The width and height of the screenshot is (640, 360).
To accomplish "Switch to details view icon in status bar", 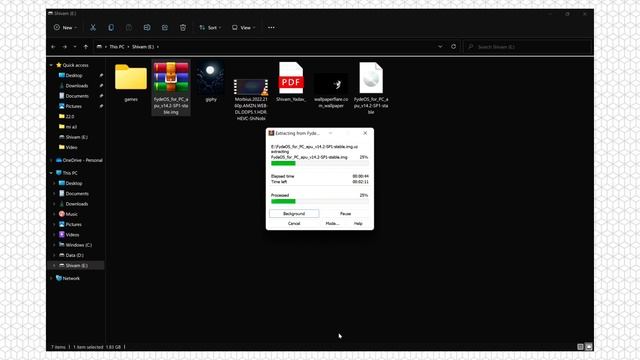I will tap(580, 347).
